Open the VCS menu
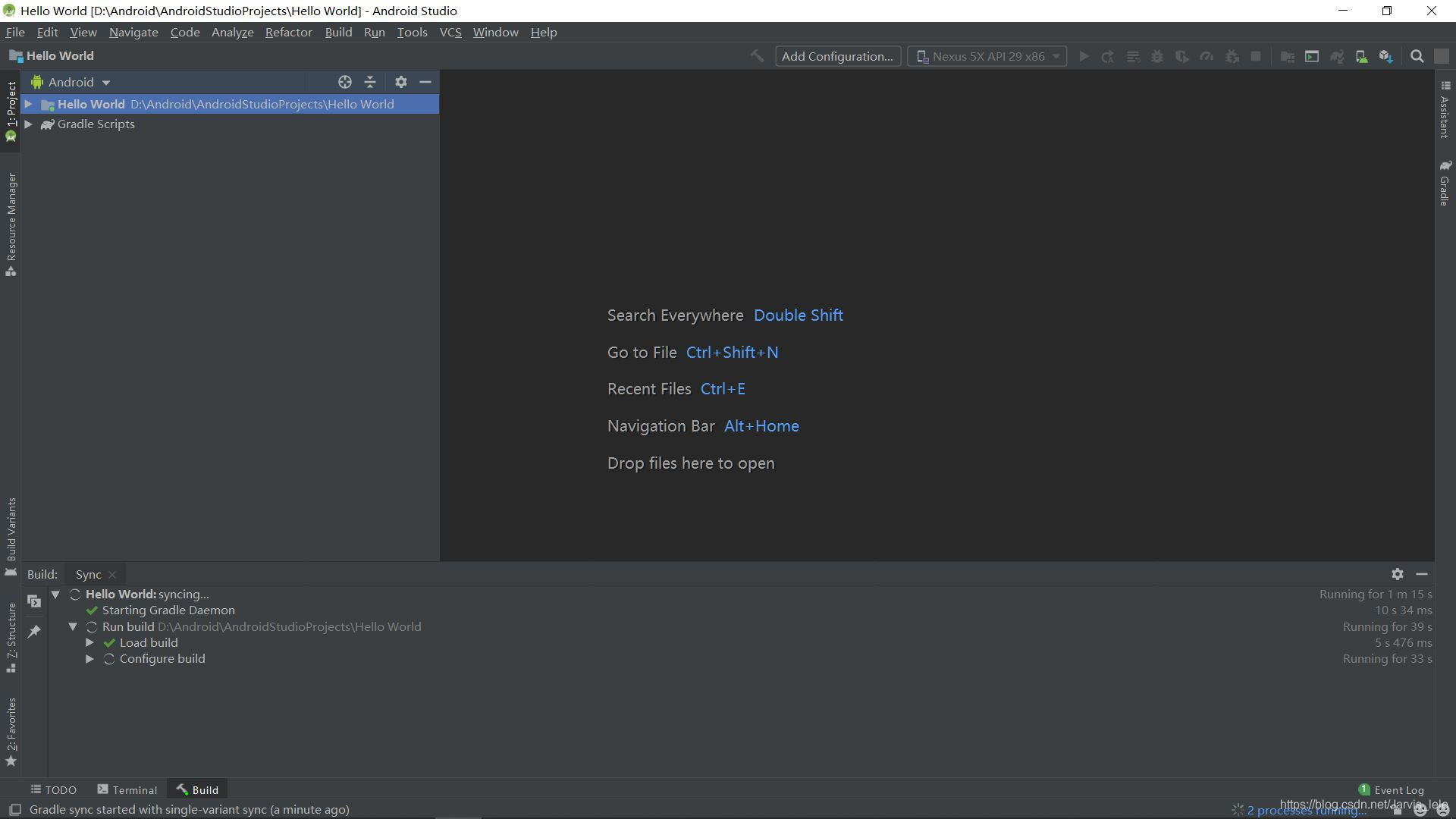 (x=450, y=33)
